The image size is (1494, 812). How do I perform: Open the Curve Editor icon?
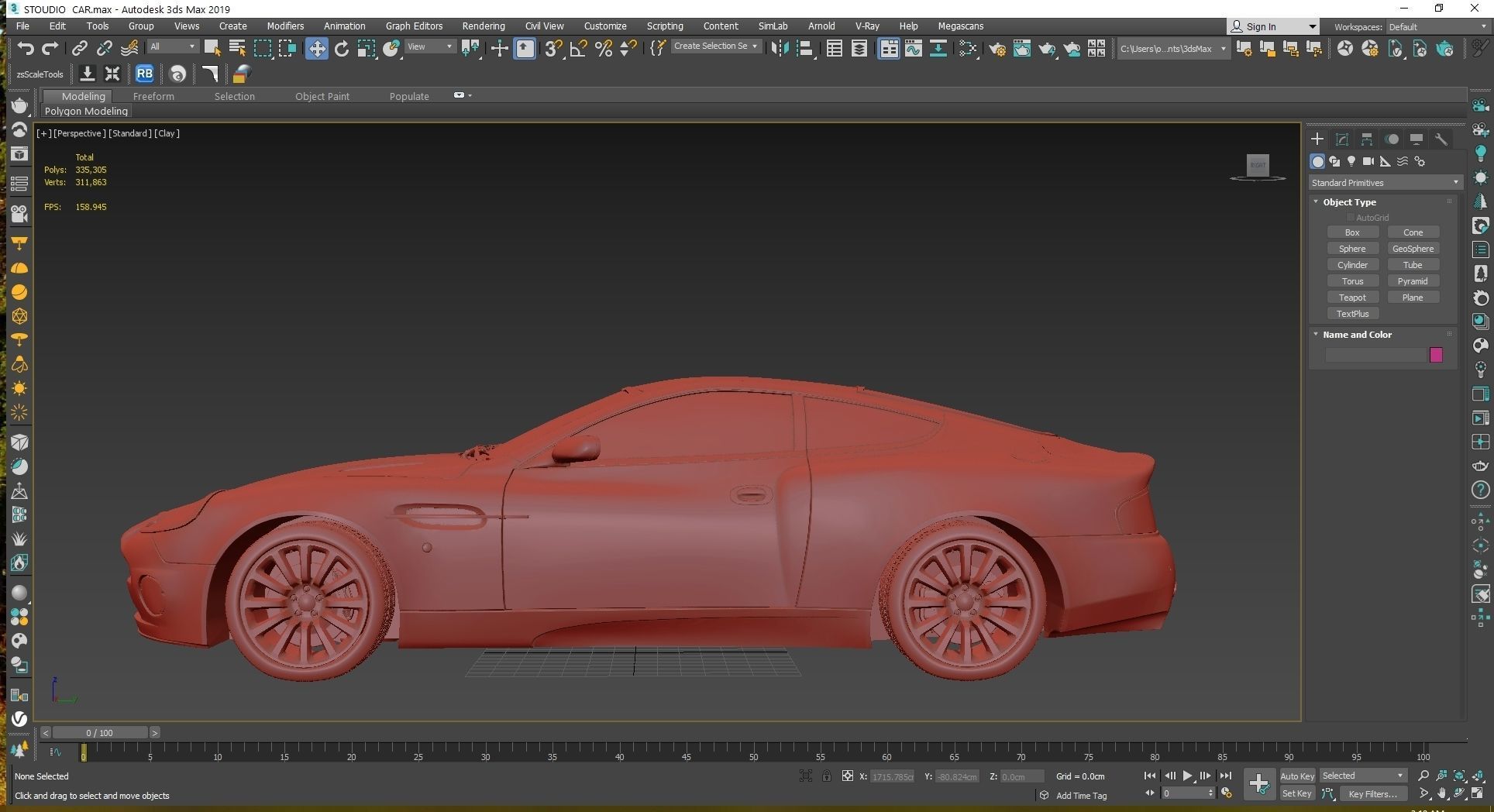tap(913, 49)
